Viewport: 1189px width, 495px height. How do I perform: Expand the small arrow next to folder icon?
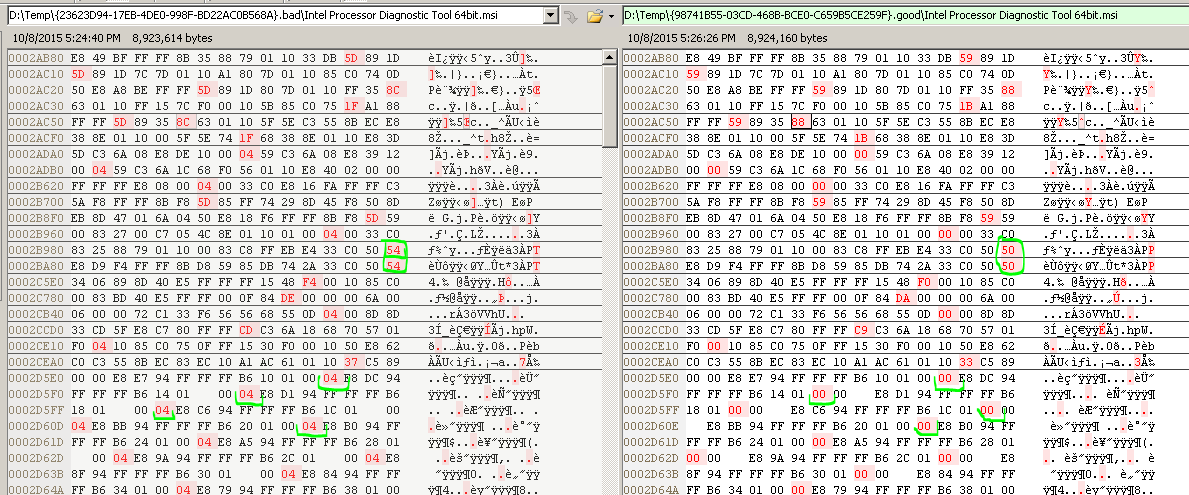610,15
